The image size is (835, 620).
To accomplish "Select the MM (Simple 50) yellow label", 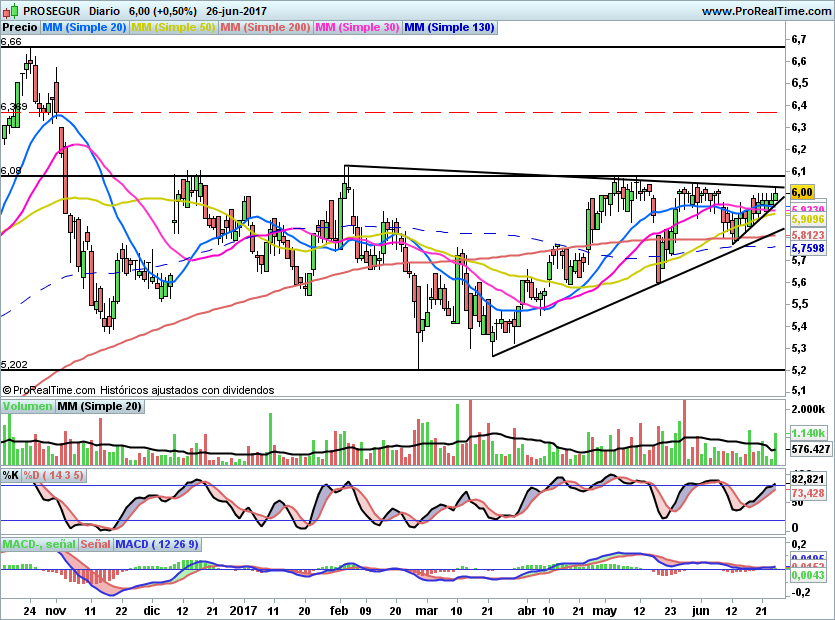I will point(173,27).
